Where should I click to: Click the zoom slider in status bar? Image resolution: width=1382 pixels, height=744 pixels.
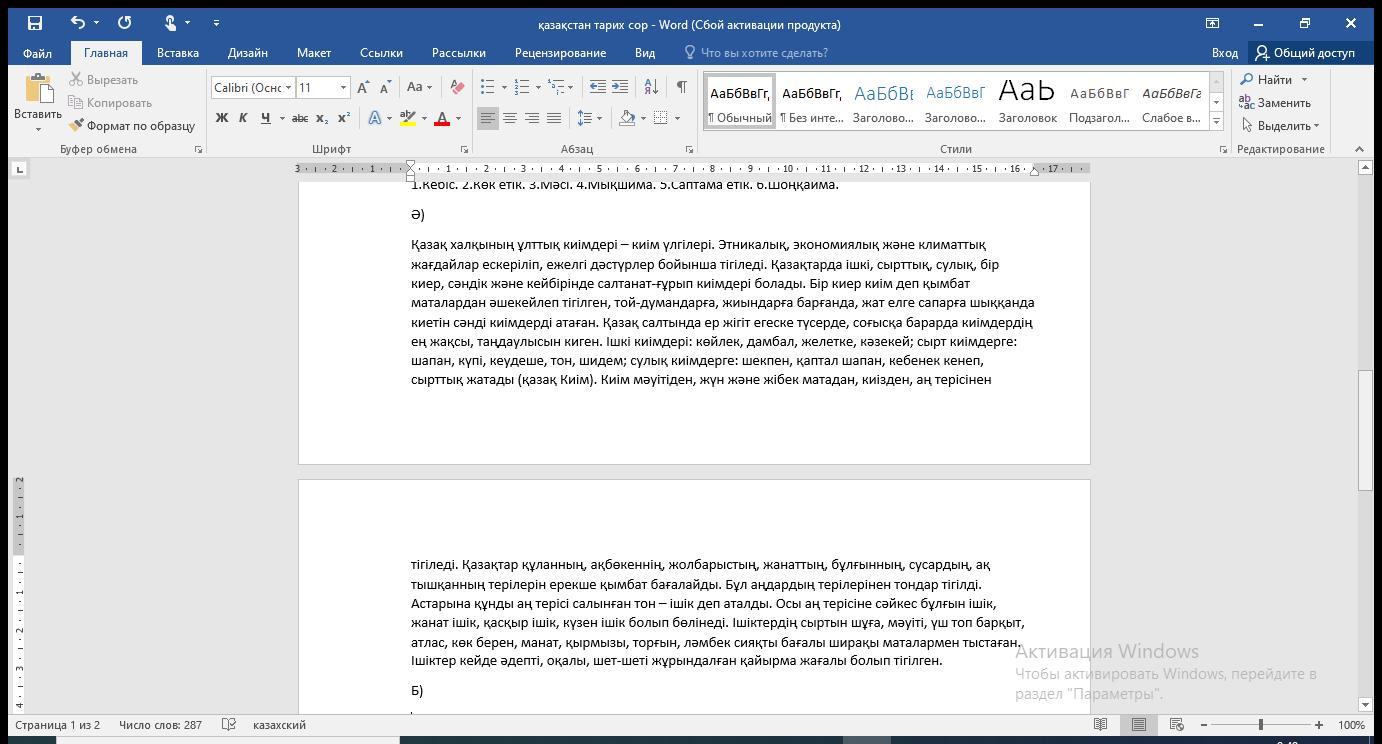tap(1260, 725)
